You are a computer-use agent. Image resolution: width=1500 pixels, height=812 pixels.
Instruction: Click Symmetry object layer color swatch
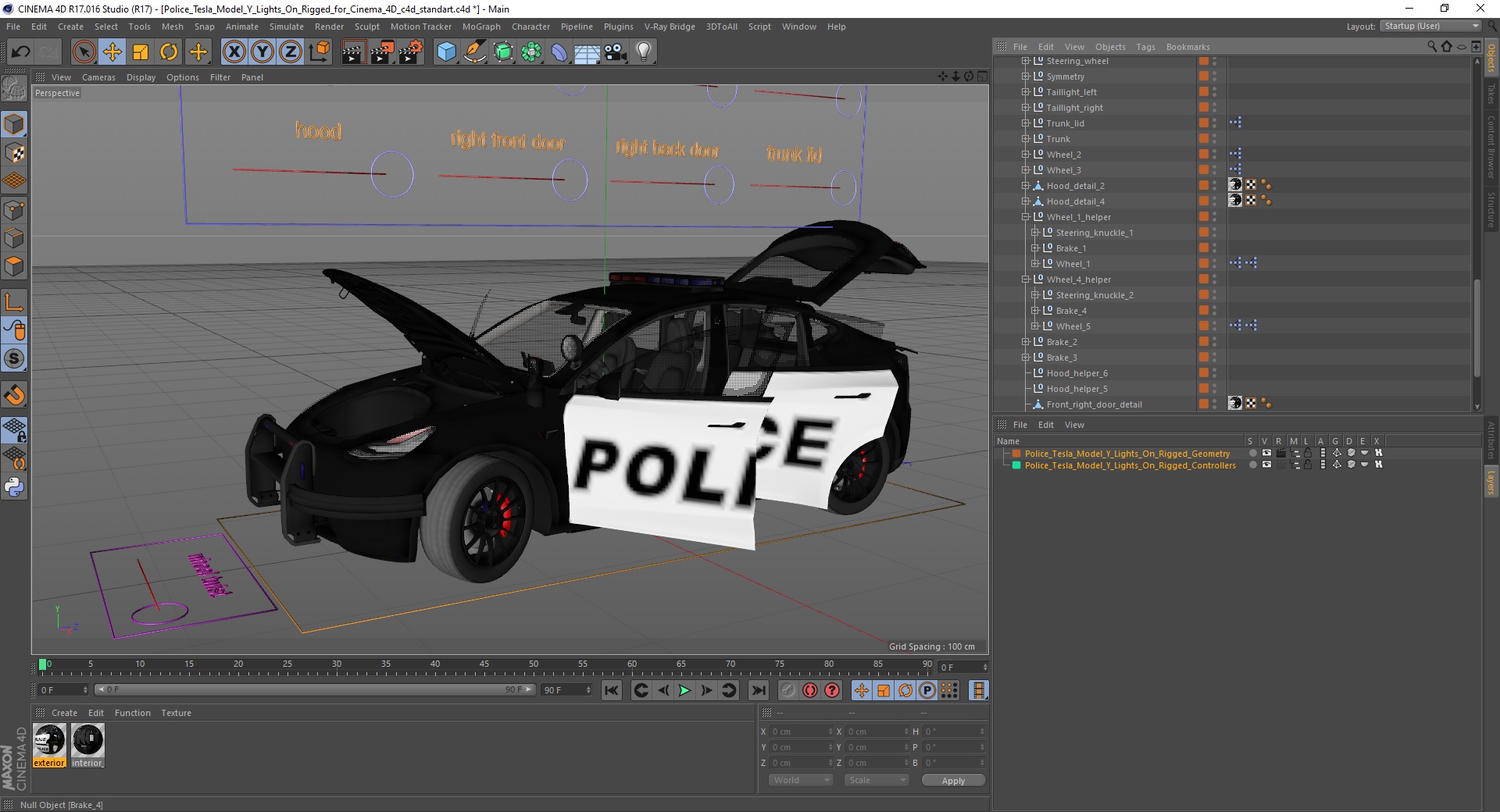[1204, 77]
